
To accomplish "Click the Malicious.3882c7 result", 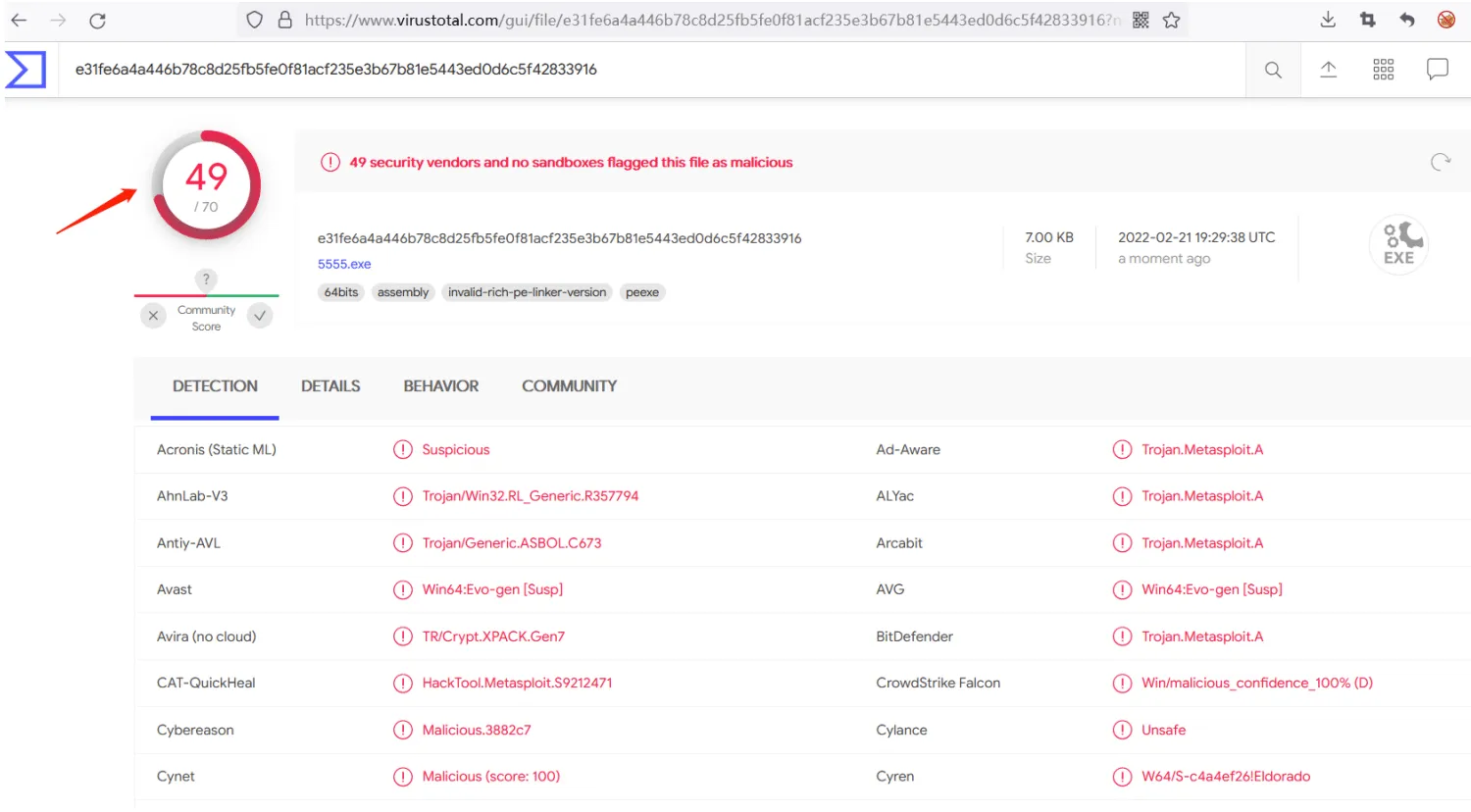I will pos(477,731).
